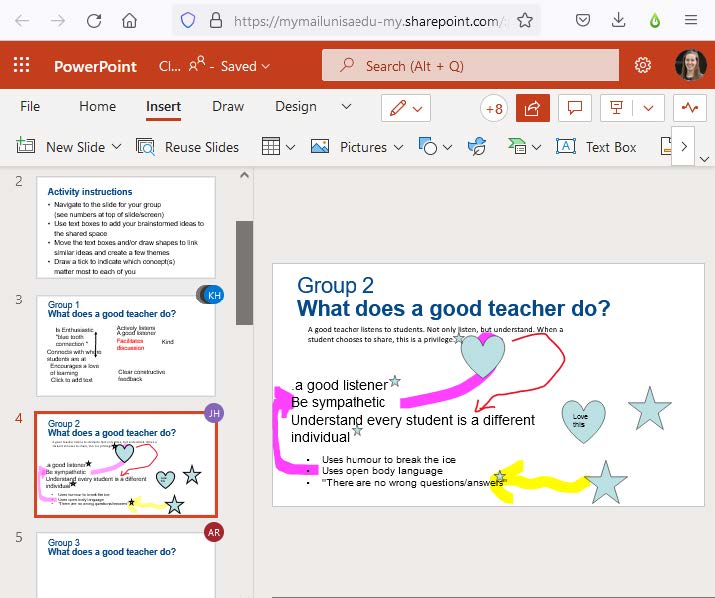Open the Shapes dropdown arrow
The image size is (715, 598).
point(446,147)
